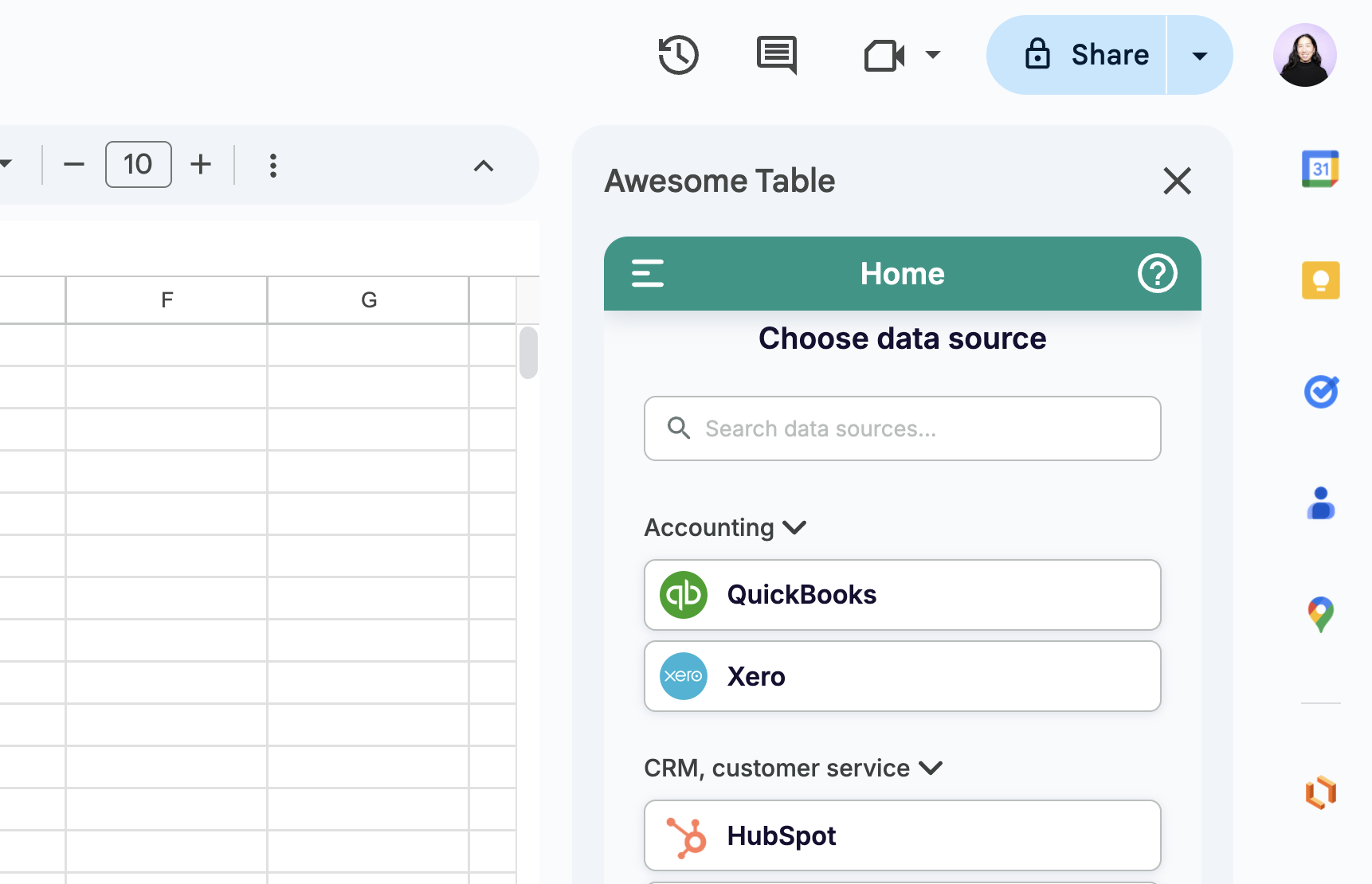Select QuickBooks as data source
1372x884 pixels.
pos(902,595)
